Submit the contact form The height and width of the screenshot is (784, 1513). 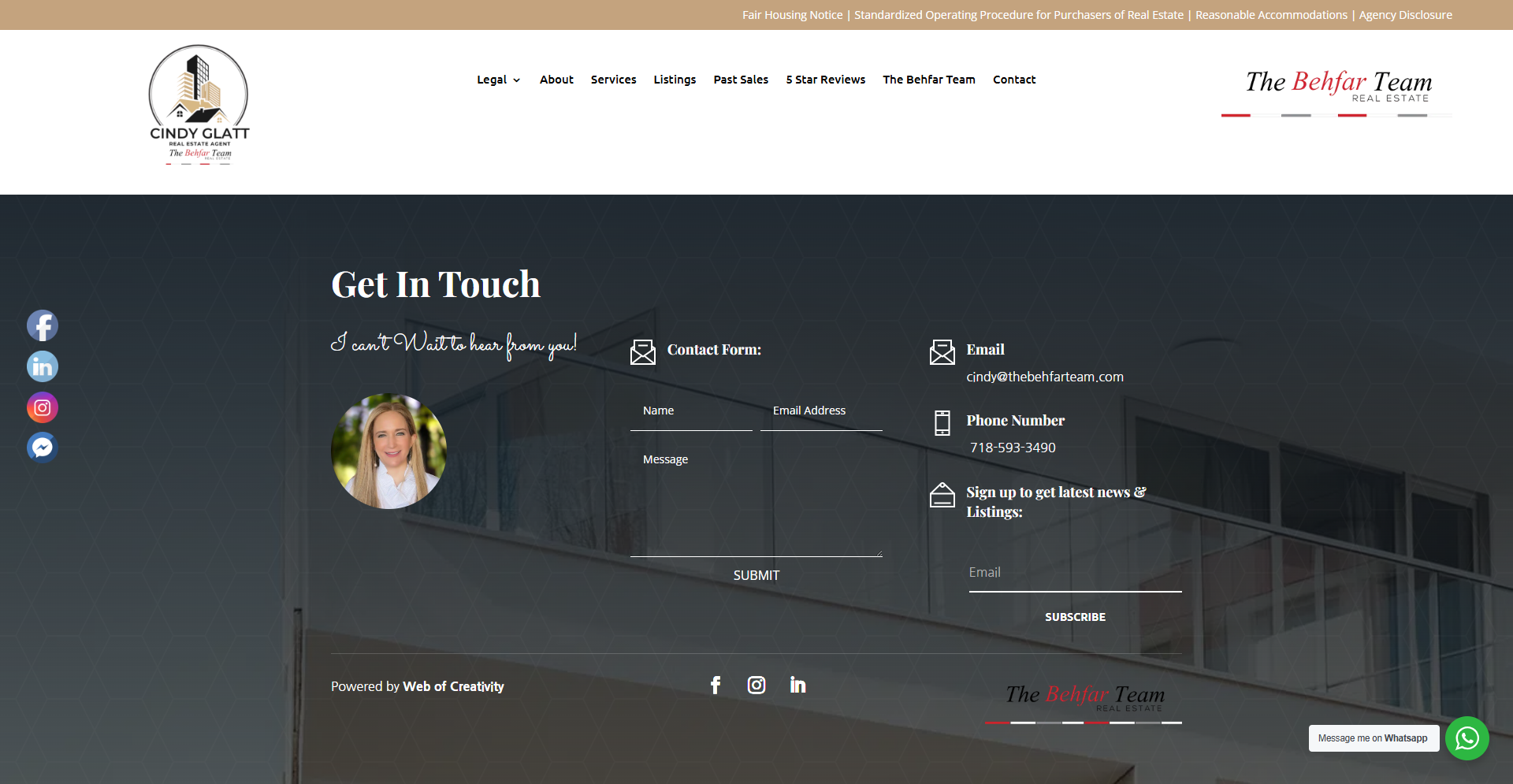756,575
